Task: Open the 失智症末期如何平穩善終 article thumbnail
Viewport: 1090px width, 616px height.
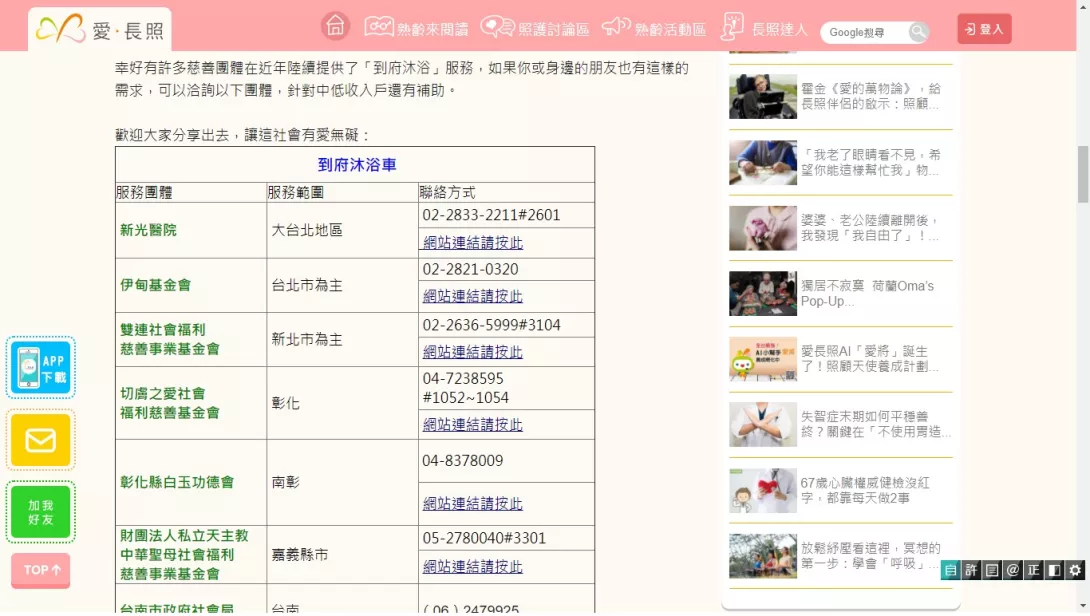Action: point(763,424)
